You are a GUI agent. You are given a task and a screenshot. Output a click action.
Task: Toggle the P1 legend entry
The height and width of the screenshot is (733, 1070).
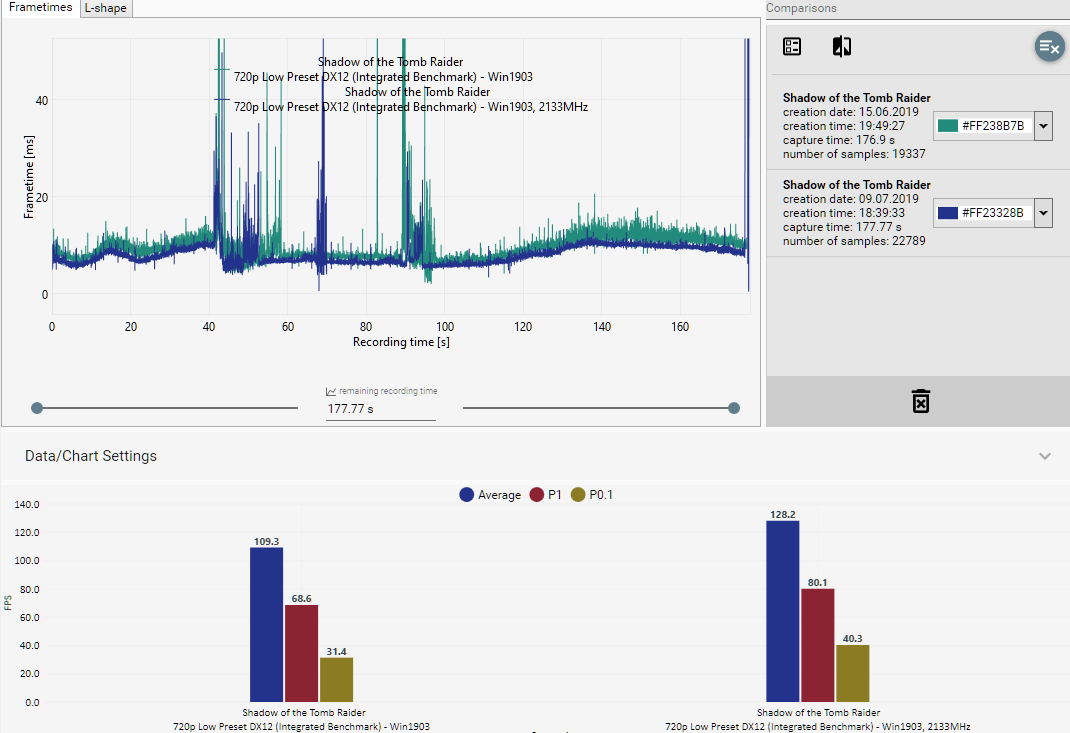545,495
